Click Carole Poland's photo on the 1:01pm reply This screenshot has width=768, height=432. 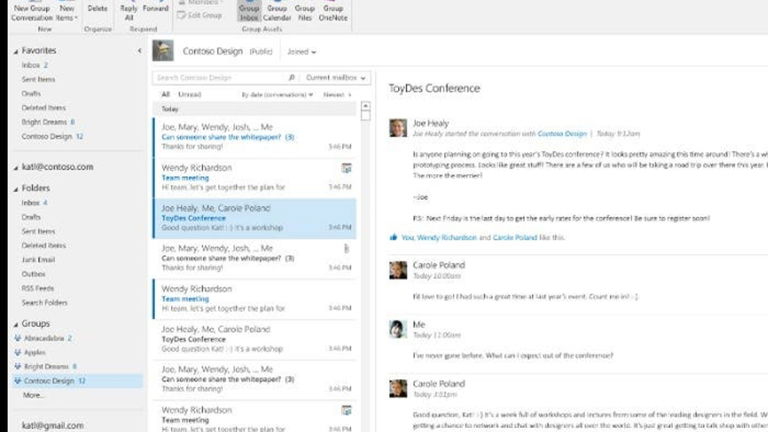click(398, 388)
